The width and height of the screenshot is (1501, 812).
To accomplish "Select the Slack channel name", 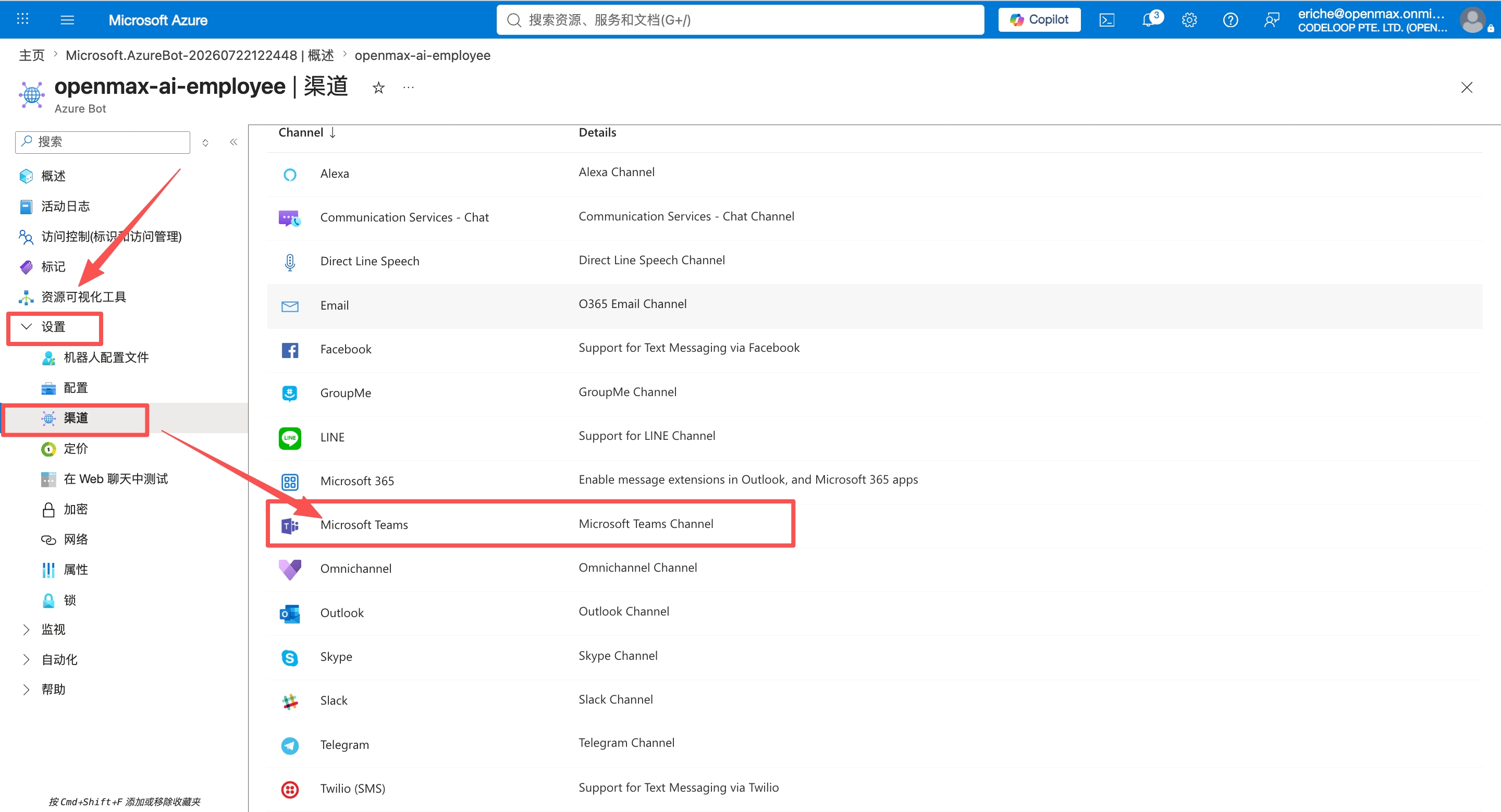I will tap(334, 700).
